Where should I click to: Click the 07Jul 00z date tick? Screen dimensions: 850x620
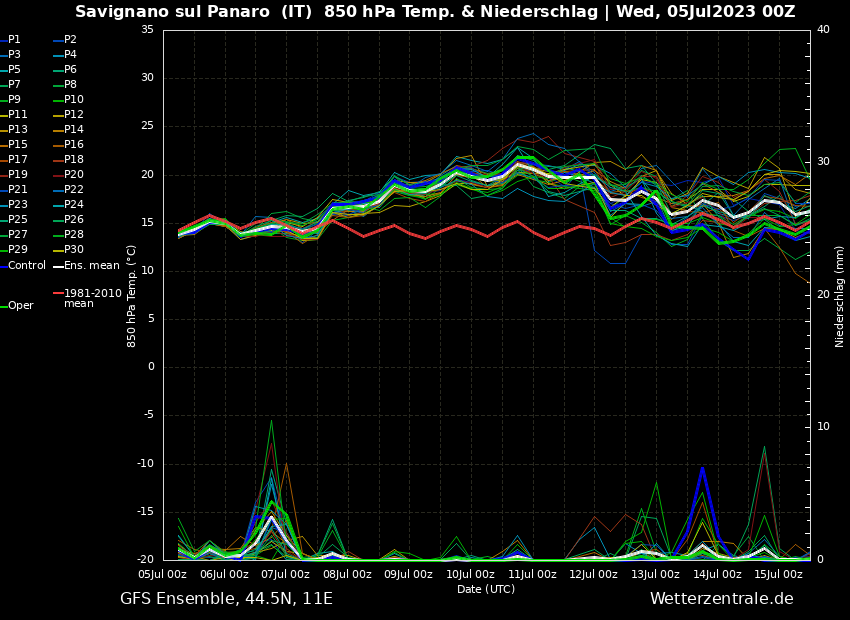[285, 574]
